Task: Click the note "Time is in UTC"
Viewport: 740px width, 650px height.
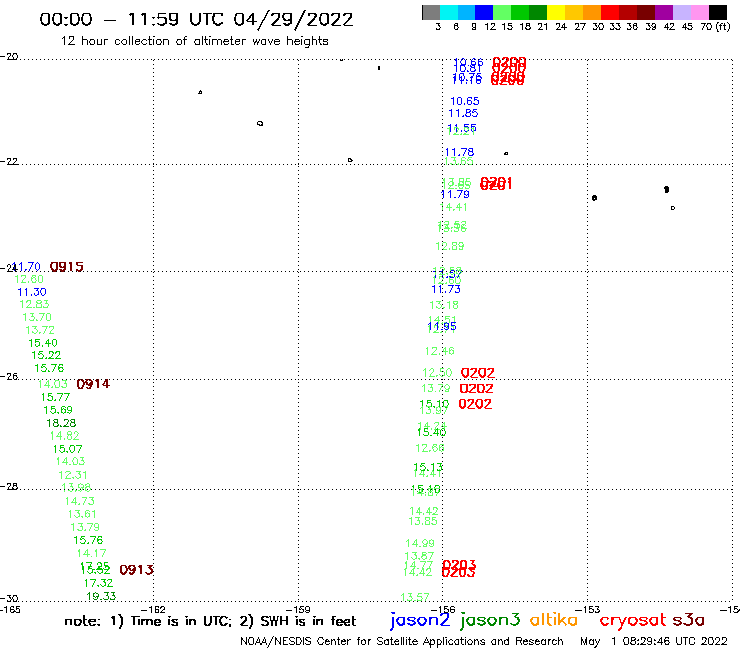Action: coord(181,621)
